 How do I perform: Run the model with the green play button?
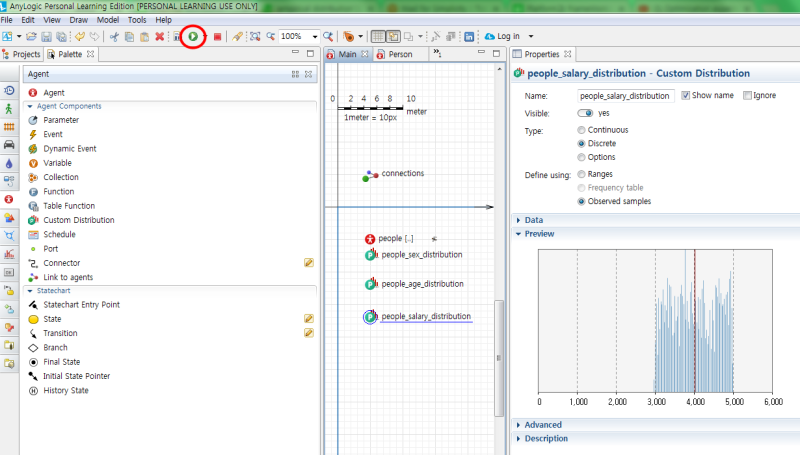coord(193,36)
